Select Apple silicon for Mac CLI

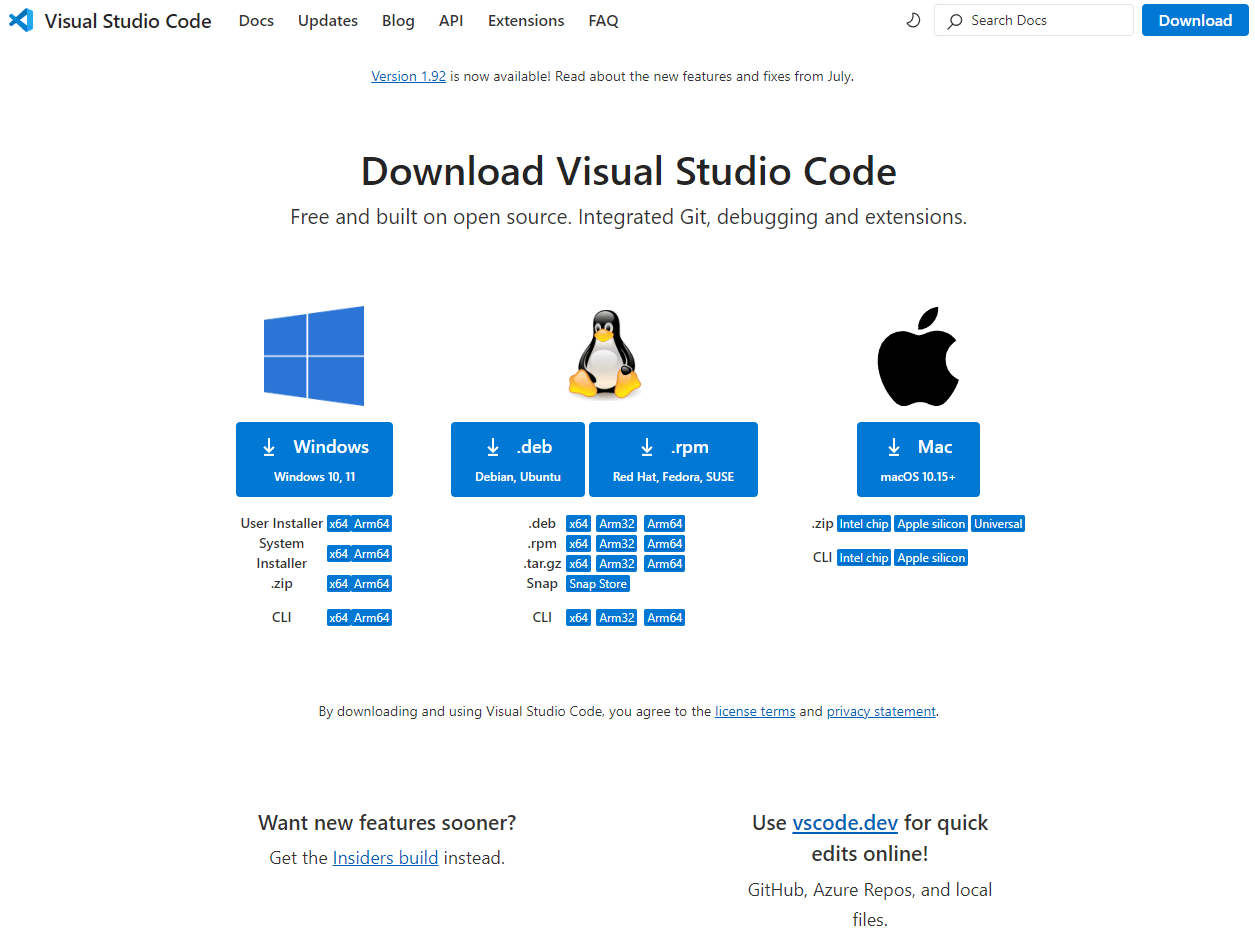point(931,558)
